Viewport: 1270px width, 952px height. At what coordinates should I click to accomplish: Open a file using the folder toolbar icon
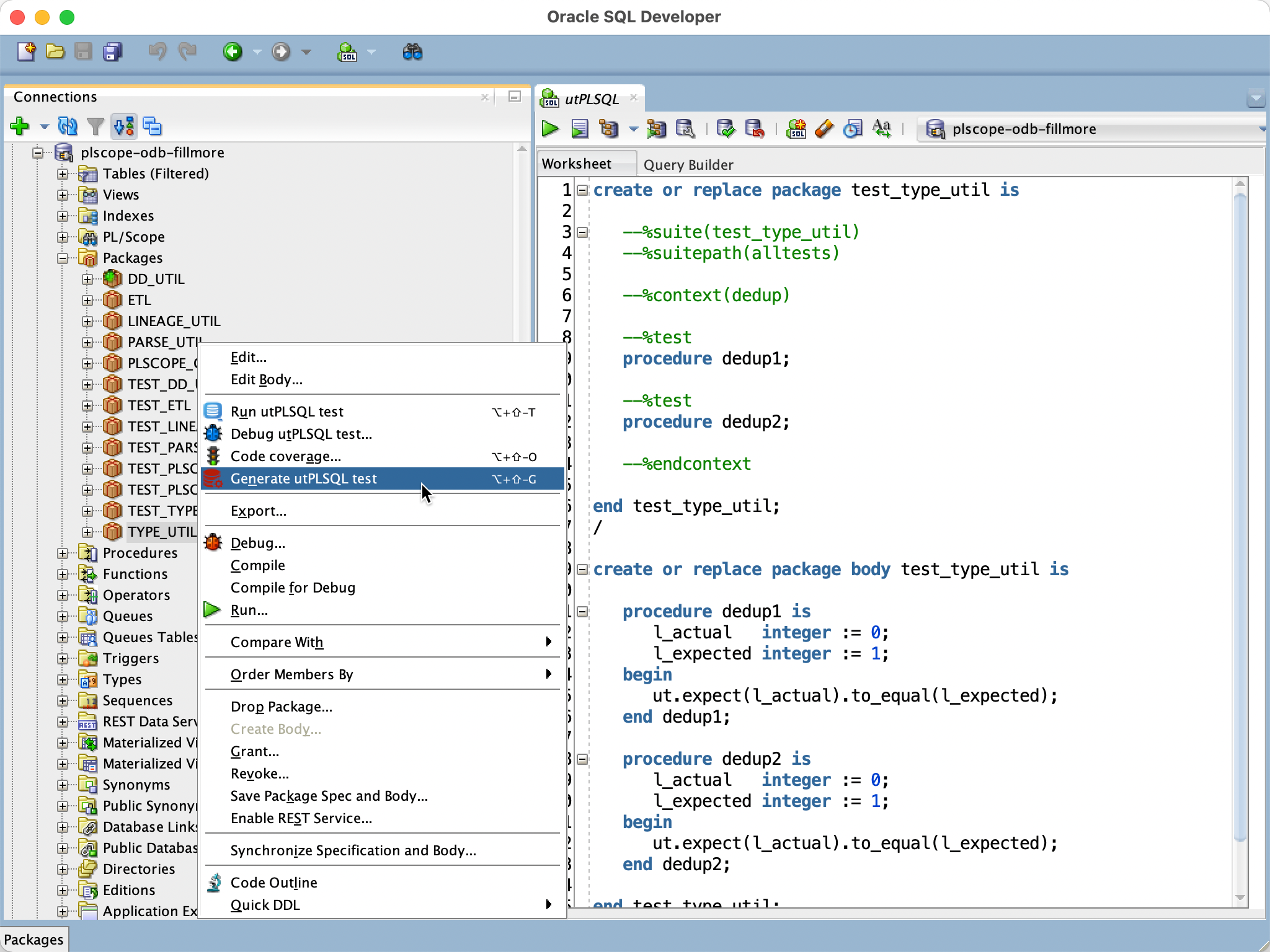(55, 52)
